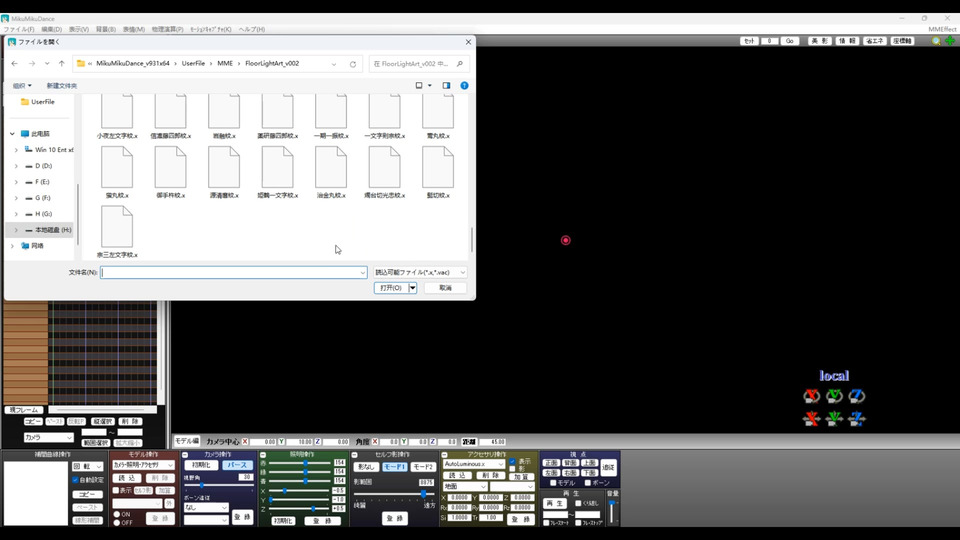The image size is (960, 540).
Task: Toggle 表示 checkbox in accessory panel
Action: click(512, 462)
